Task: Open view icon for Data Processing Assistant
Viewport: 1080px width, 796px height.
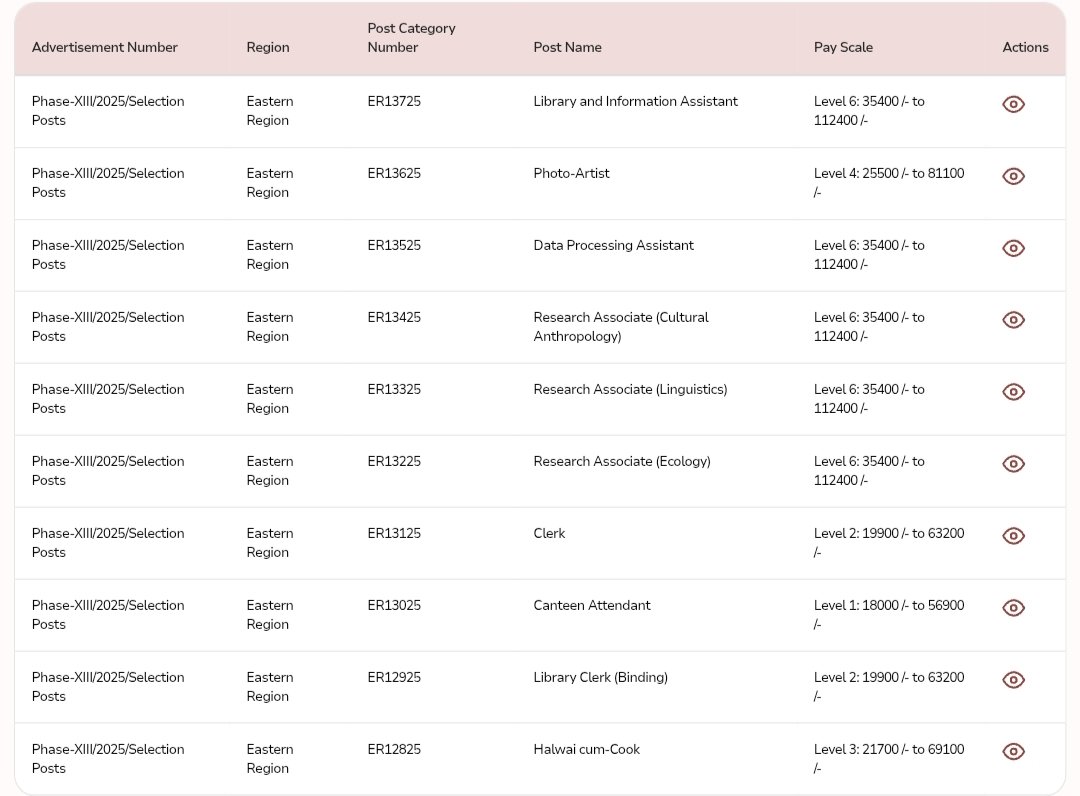Action: (x=1013, y=248)
